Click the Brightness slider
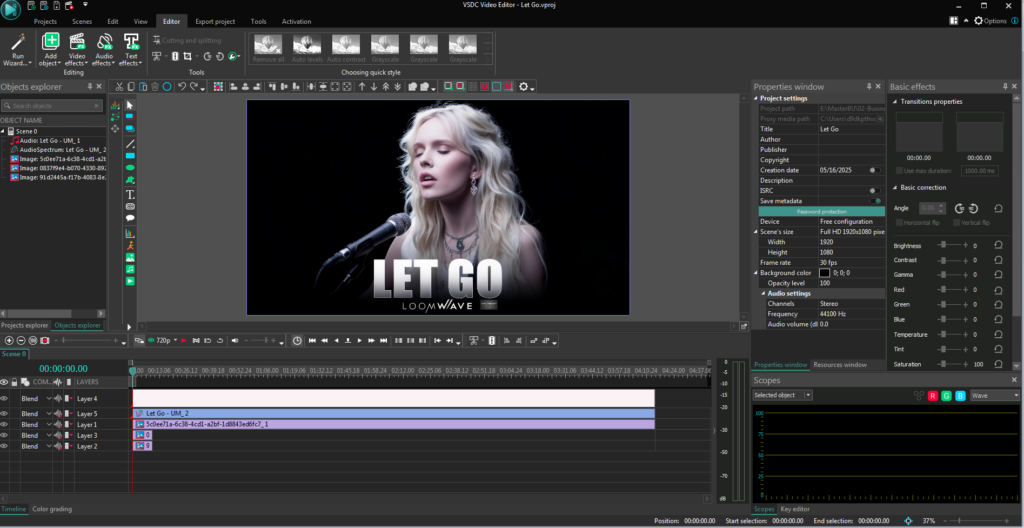Image resolution: width=1024 pixels, height=528 pixels. coord(953,244)
